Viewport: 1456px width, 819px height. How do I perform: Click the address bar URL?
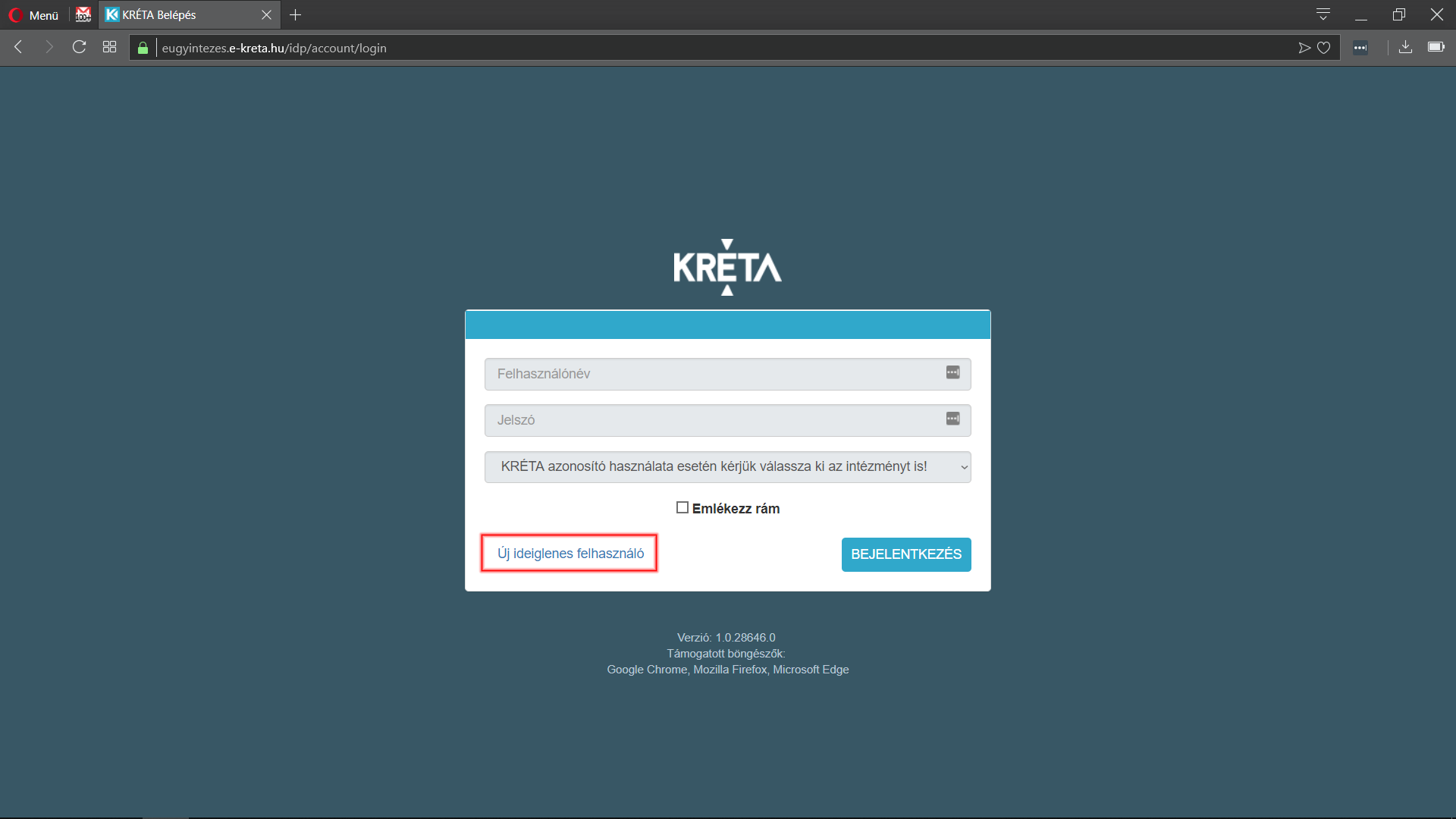tap(274, 48)
